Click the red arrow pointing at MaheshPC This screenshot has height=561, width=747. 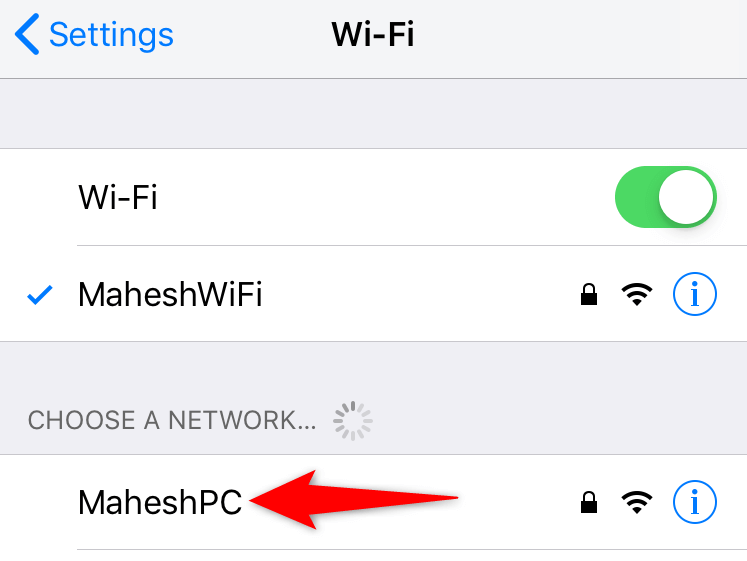[x=353, y=500]
